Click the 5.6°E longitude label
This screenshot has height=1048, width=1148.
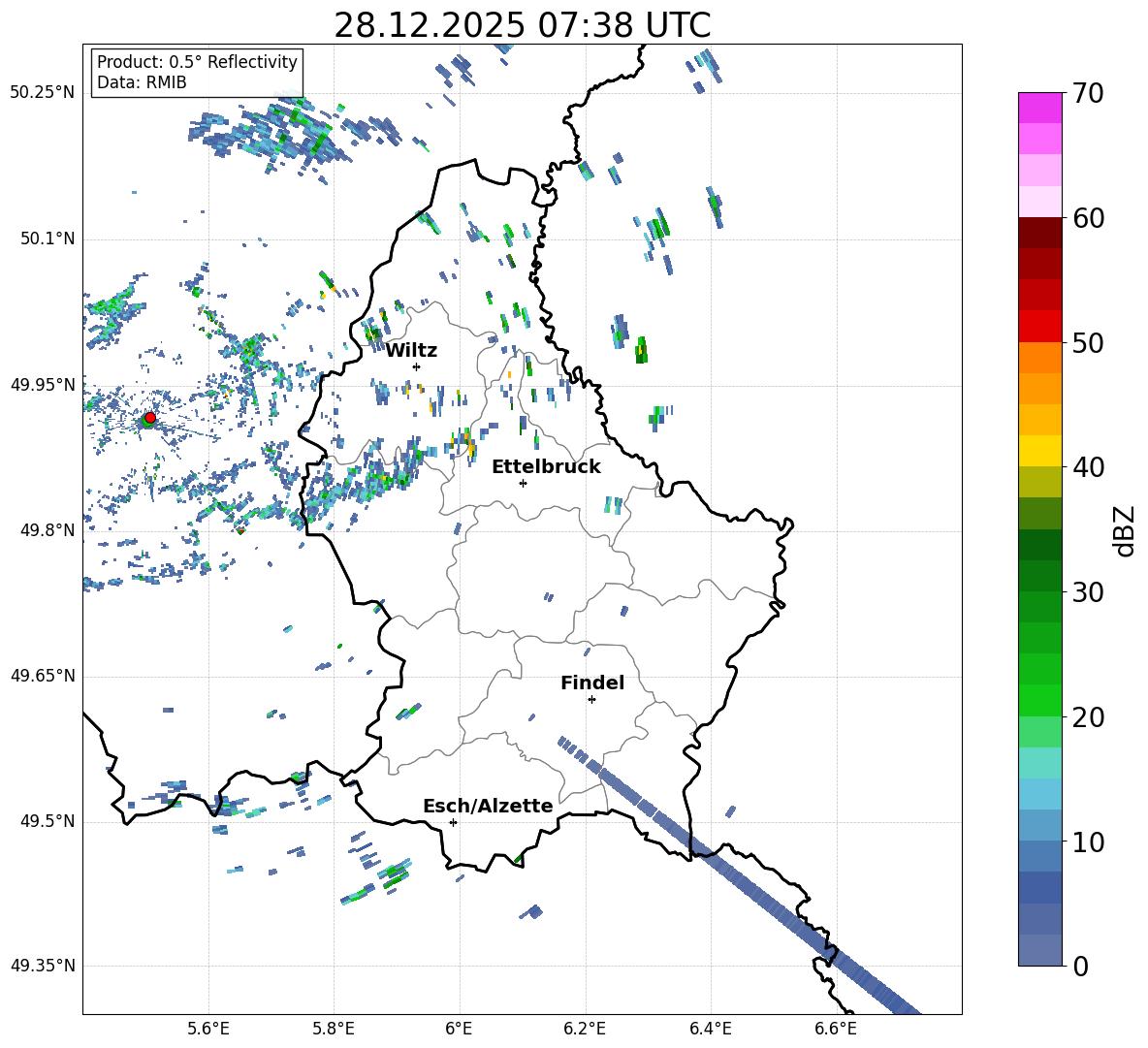(208, 1029)
